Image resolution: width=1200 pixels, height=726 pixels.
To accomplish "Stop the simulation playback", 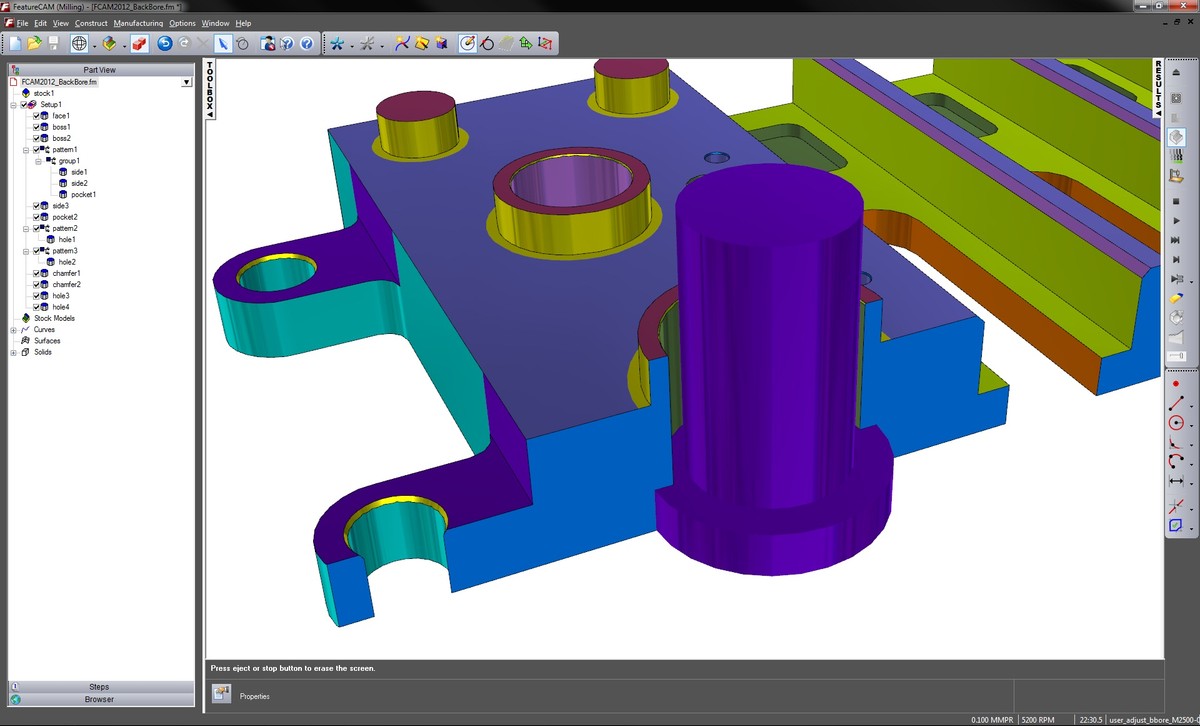I will (x=1177, y=201).
